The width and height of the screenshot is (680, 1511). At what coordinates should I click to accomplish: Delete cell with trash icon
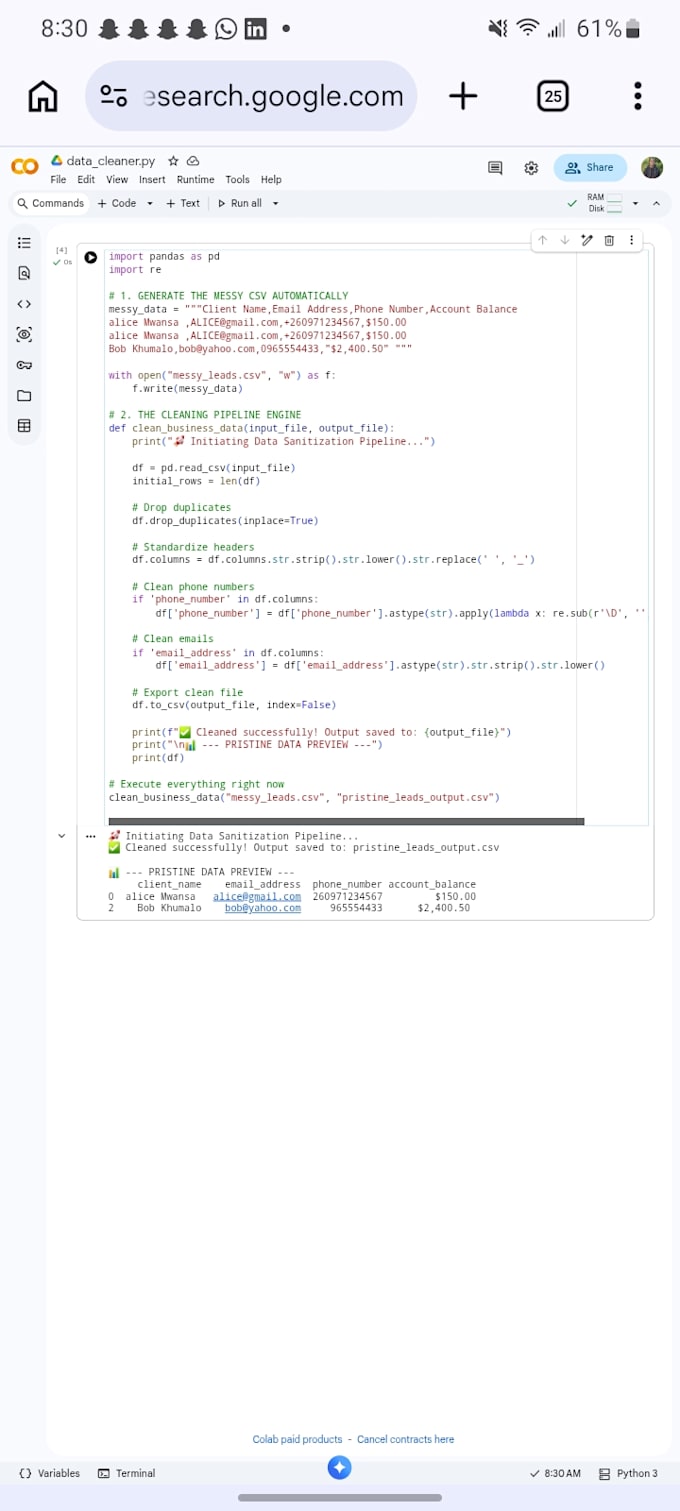click(609, 240)
